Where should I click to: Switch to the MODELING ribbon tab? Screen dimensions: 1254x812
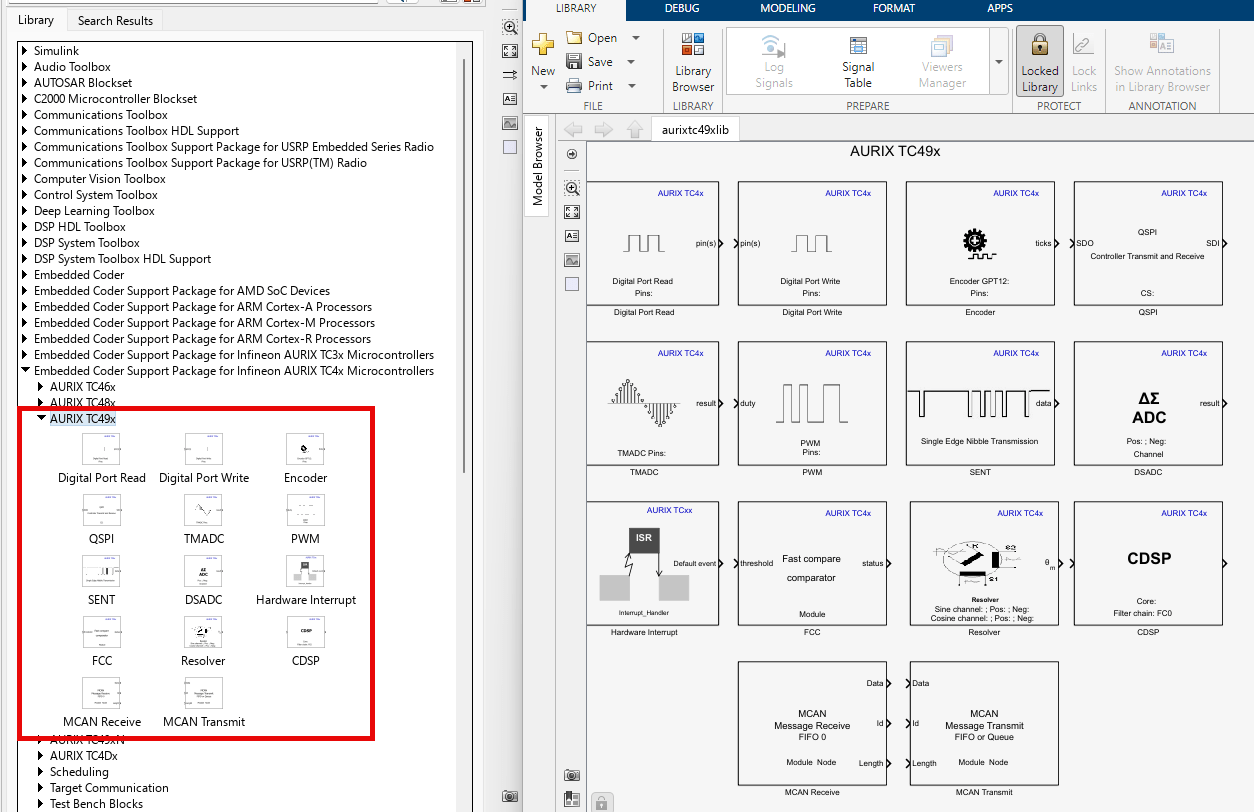tap(788, 9)
